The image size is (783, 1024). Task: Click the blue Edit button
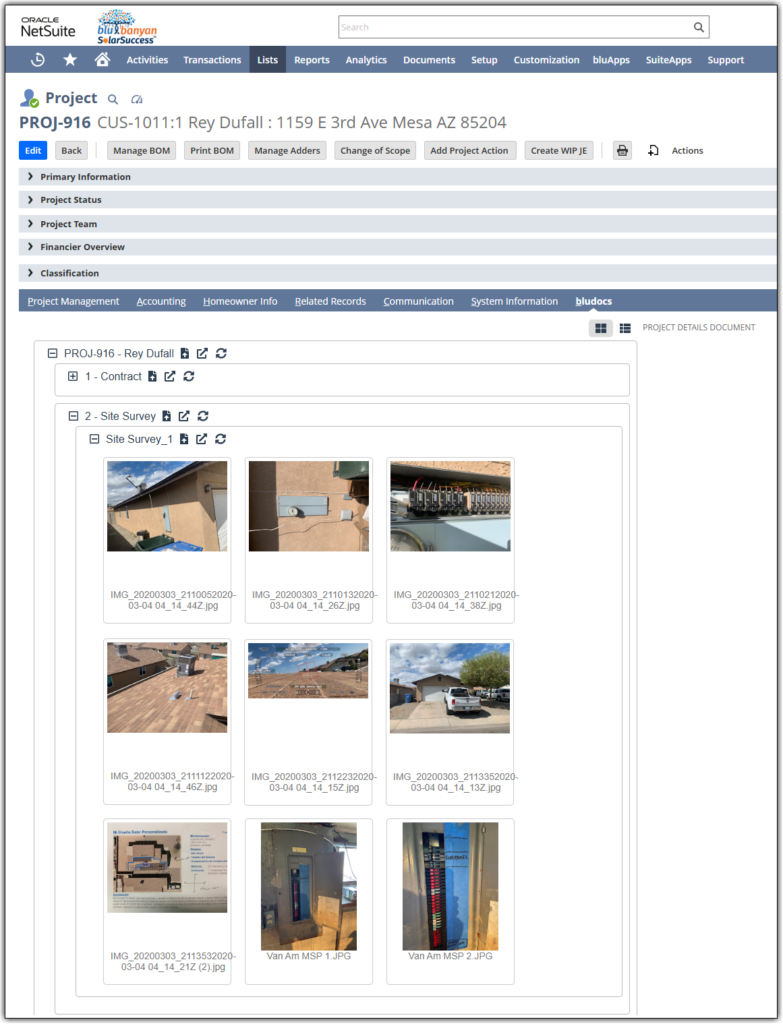(33, 150)
